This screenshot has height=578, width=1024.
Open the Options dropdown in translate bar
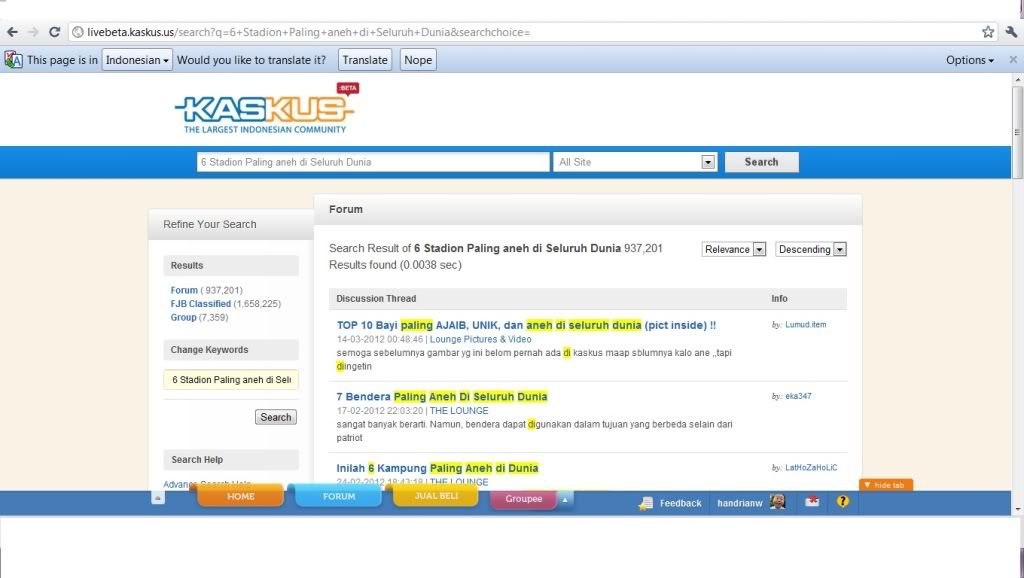point(970,60)
